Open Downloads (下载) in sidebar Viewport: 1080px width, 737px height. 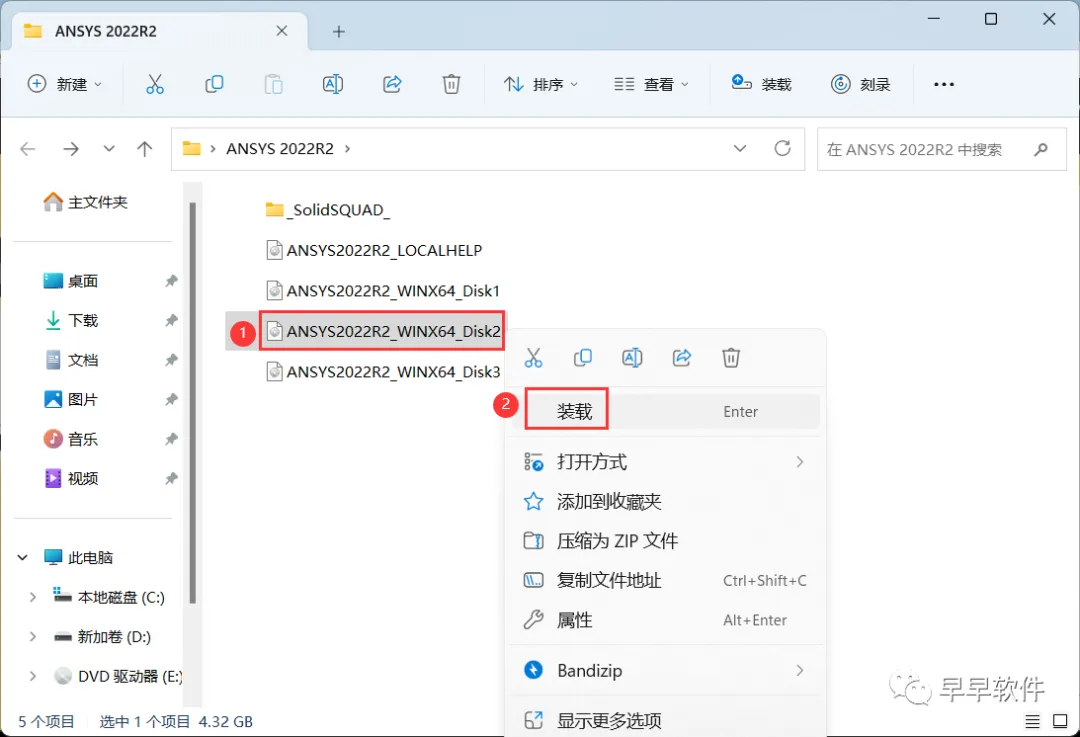click(x=70, y=320)
